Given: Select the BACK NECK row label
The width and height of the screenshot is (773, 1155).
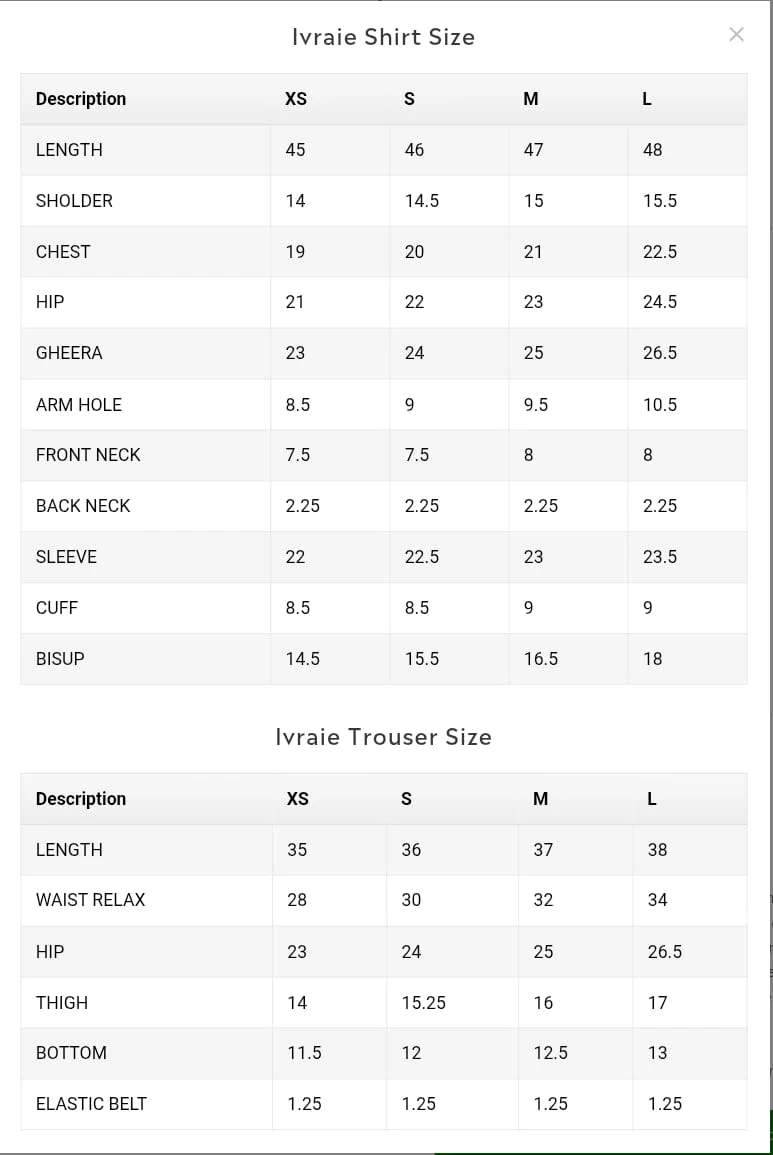Looking at the screenshot, I should point(83,506).
